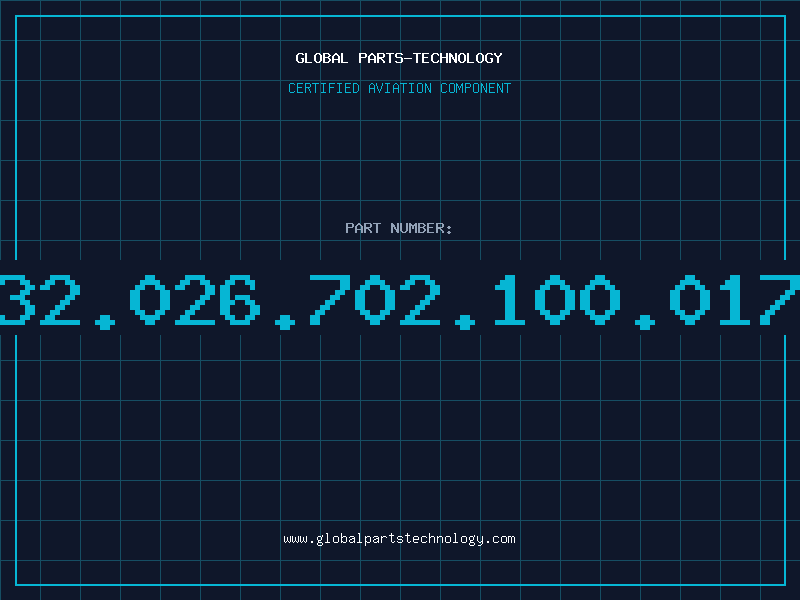
Task: Click the word NUMBER: in the label
Action: (x=421, y=228)
